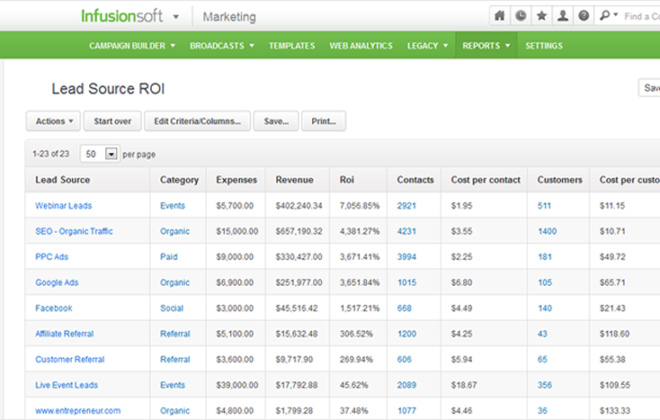The height and width of the screenshot is (420, 660).
Task: Sort by Customers column header
Action: click(x=559, y=180)
